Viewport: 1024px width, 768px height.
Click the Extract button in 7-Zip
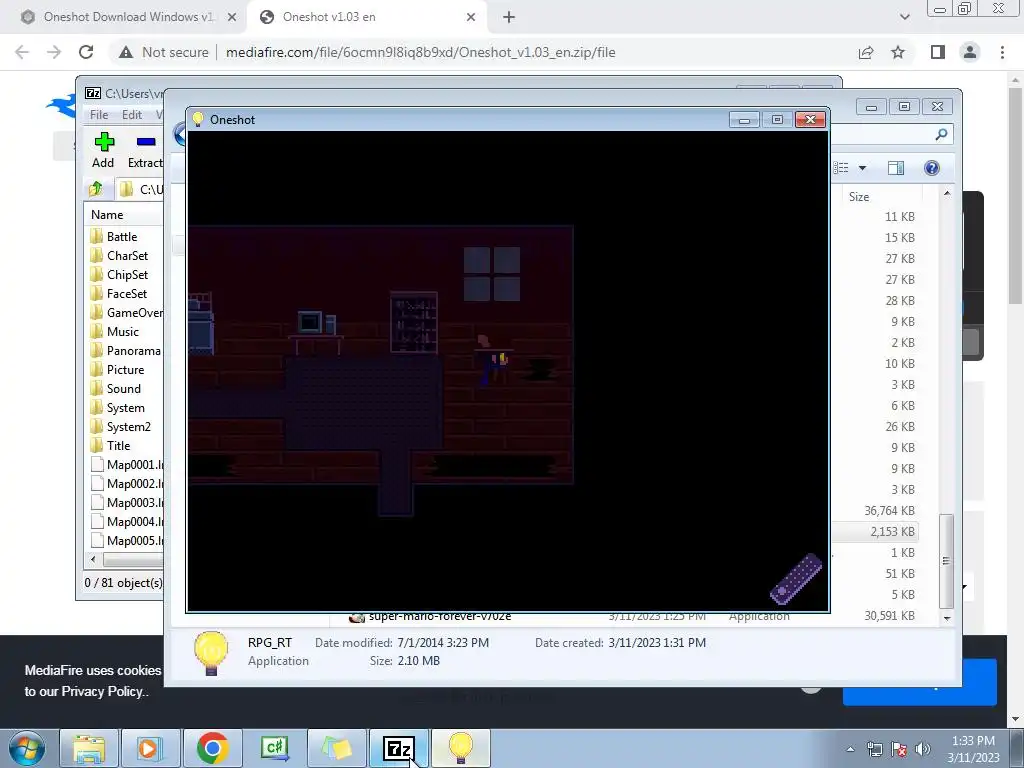point(145,150)
